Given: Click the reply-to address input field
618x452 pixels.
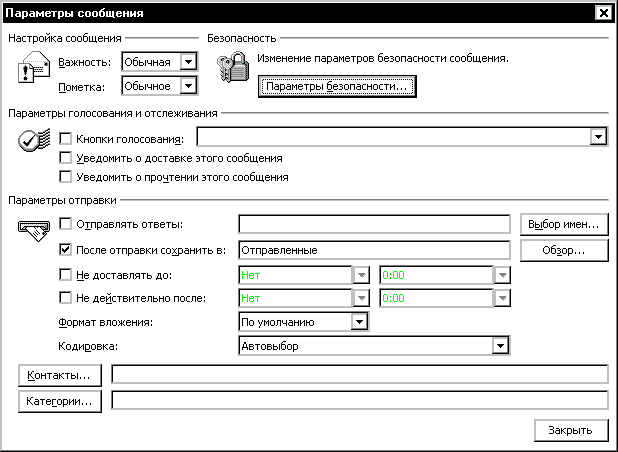Looking at the screenshot, I should (x=374, y=224).
